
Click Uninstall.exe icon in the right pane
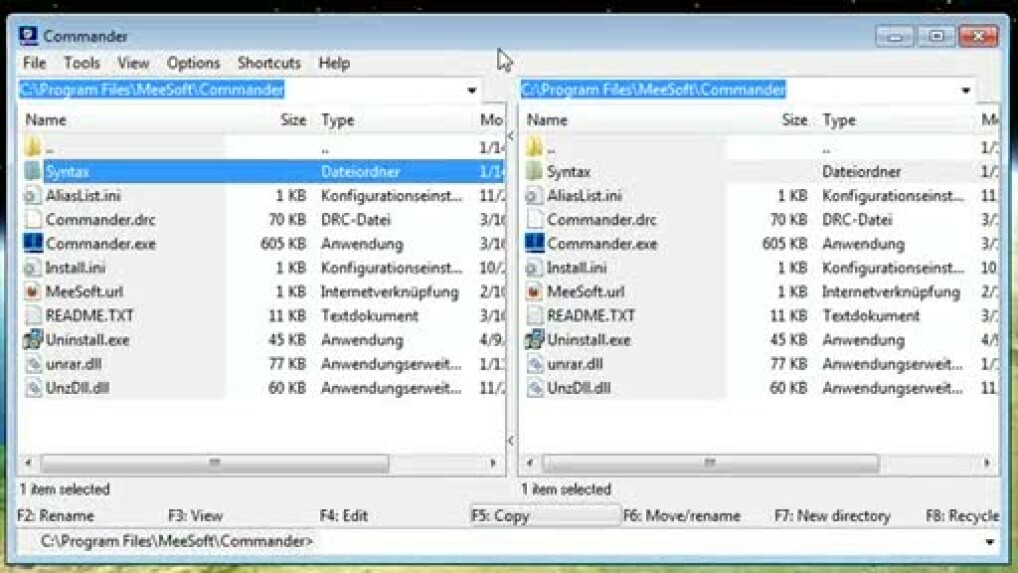534,340
